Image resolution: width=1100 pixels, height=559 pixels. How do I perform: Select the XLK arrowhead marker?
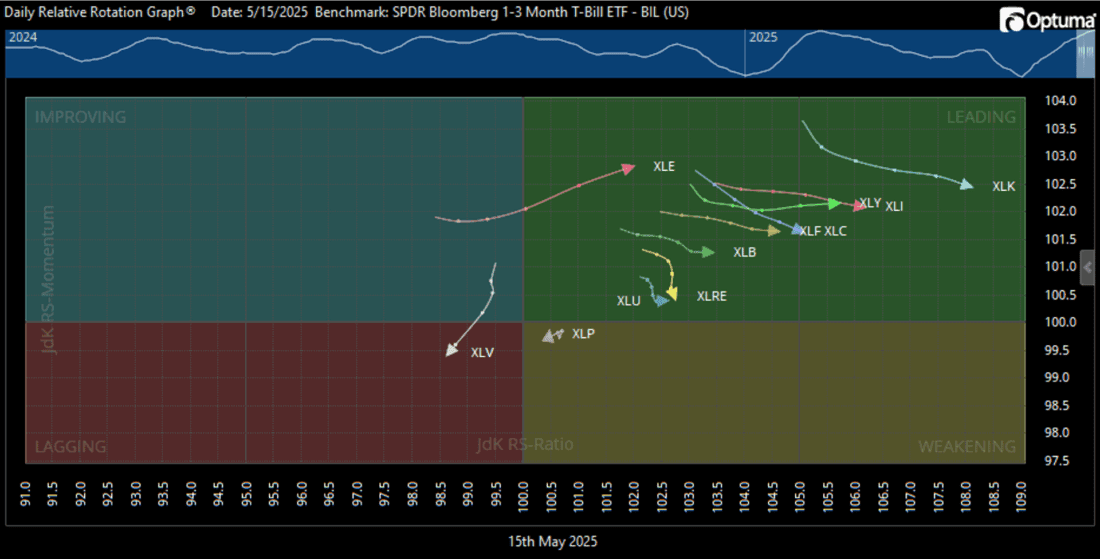[967, 184]
